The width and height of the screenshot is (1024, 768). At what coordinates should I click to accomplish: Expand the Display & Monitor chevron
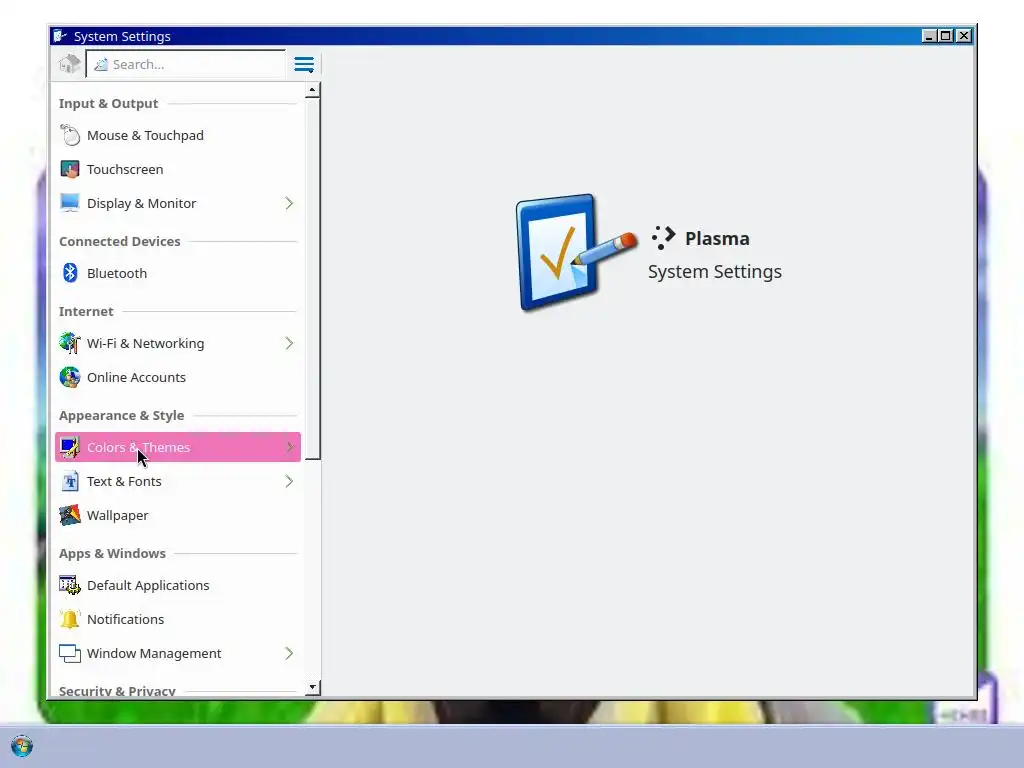[x=289, y=203]
